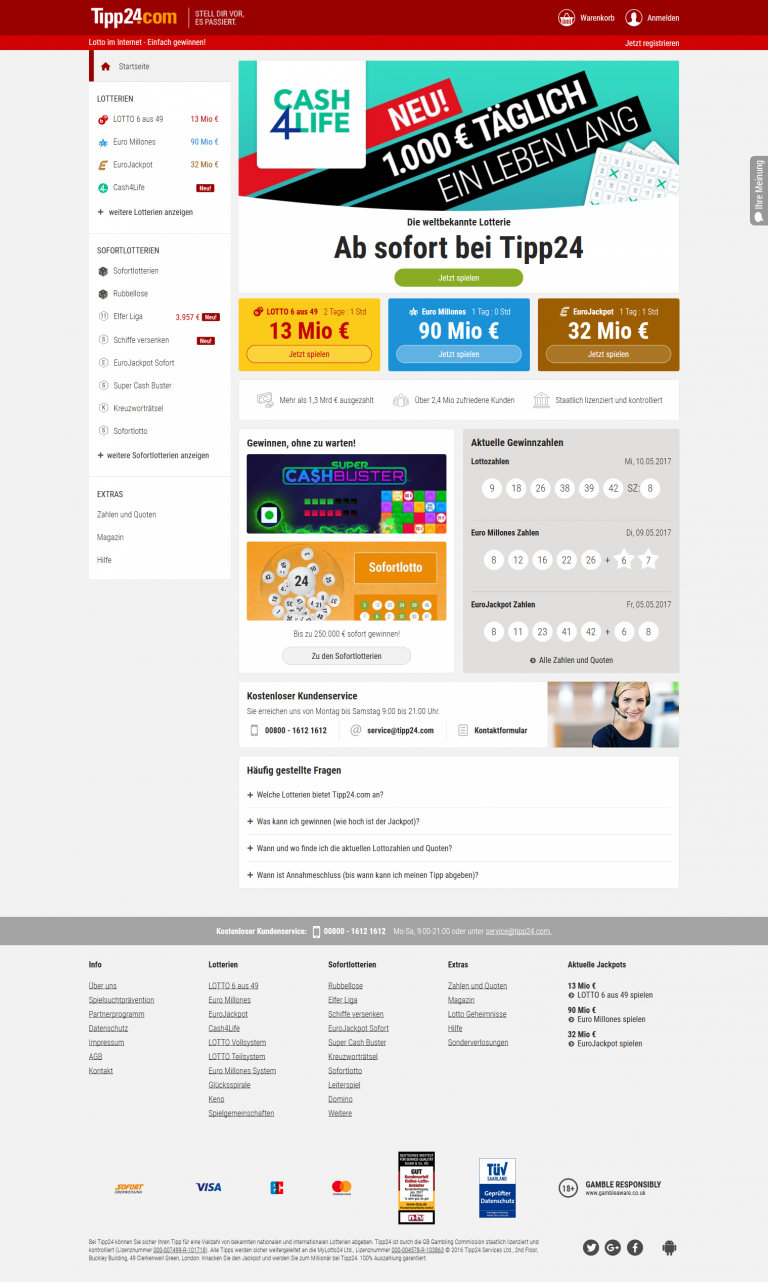This screenshot has width=768, height=1282.
Task: Expand weitere Sofortlotterien anzeigen
Action: click(x=153, y=455)
